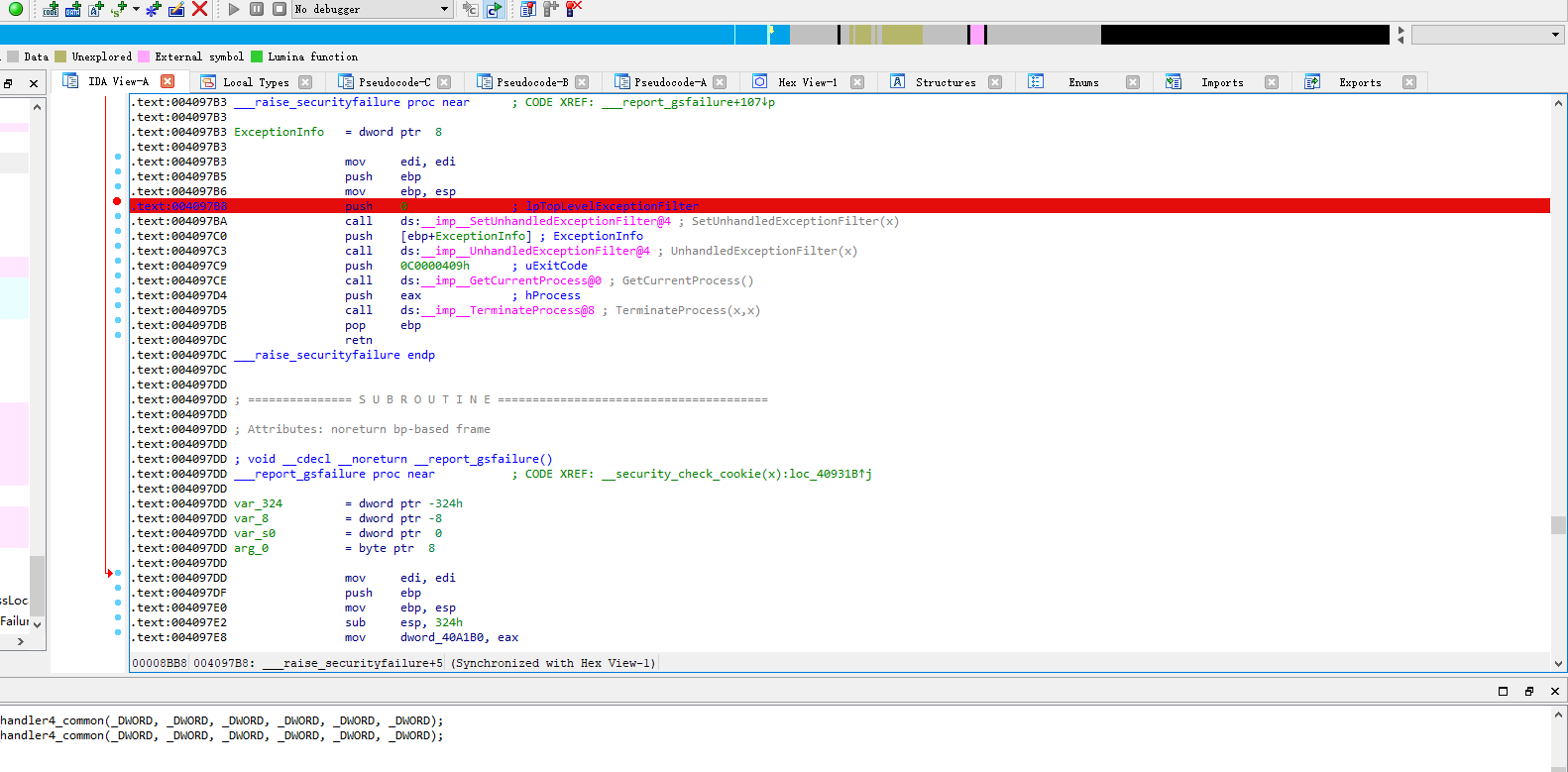Click the External symbol legend color swatch
The height and width of the screenshot is (772, 1568).
coord(144,56)
